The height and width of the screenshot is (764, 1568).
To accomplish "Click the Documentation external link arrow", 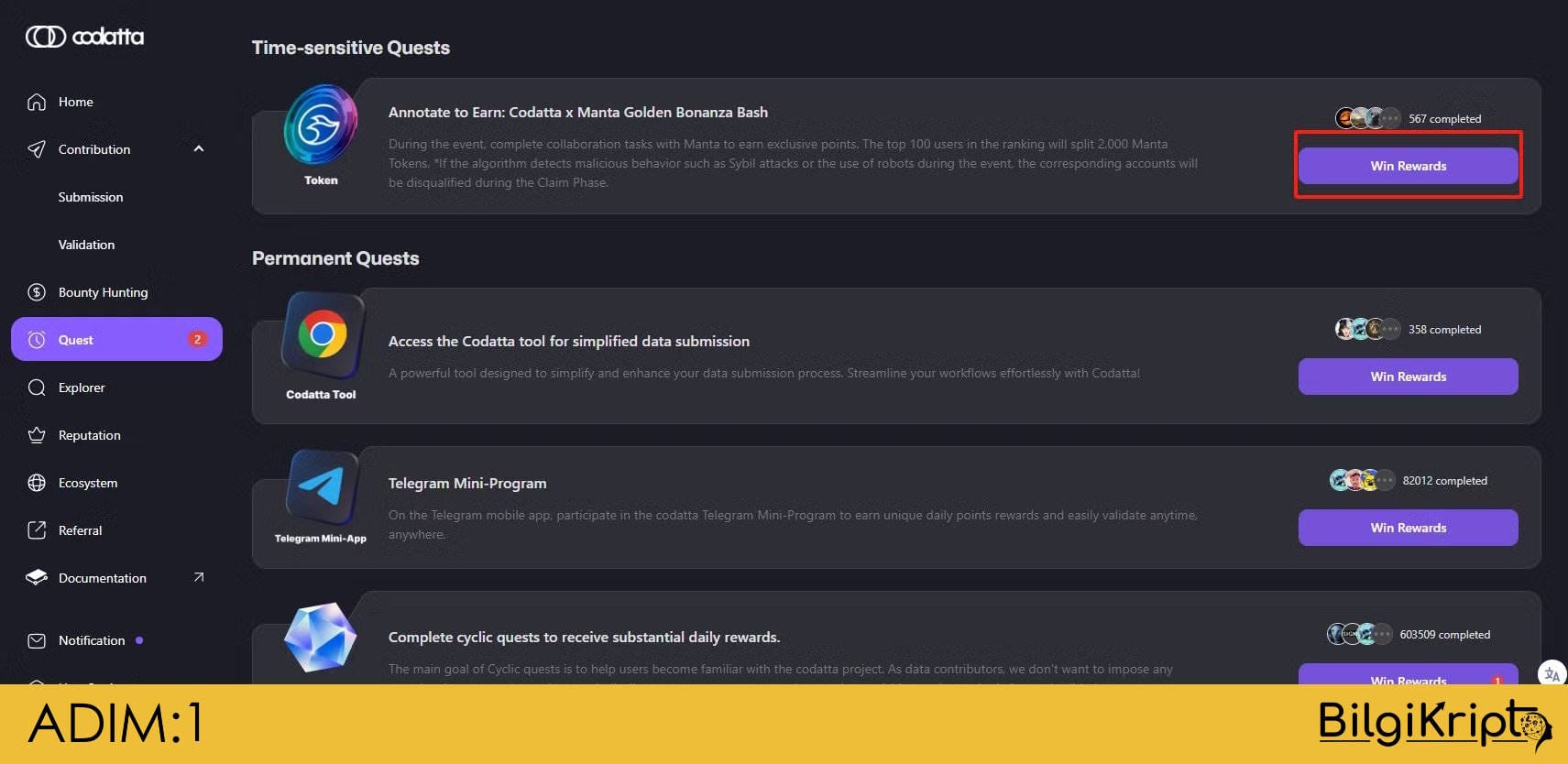I will tap(199, 577).
